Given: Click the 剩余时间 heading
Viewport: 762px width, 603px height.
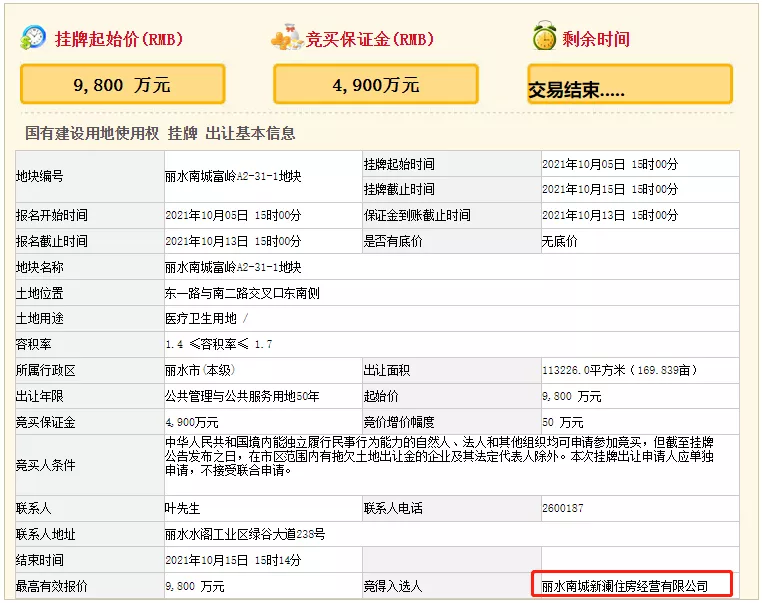Looking at the screenshot, I should tap(596, 39).
